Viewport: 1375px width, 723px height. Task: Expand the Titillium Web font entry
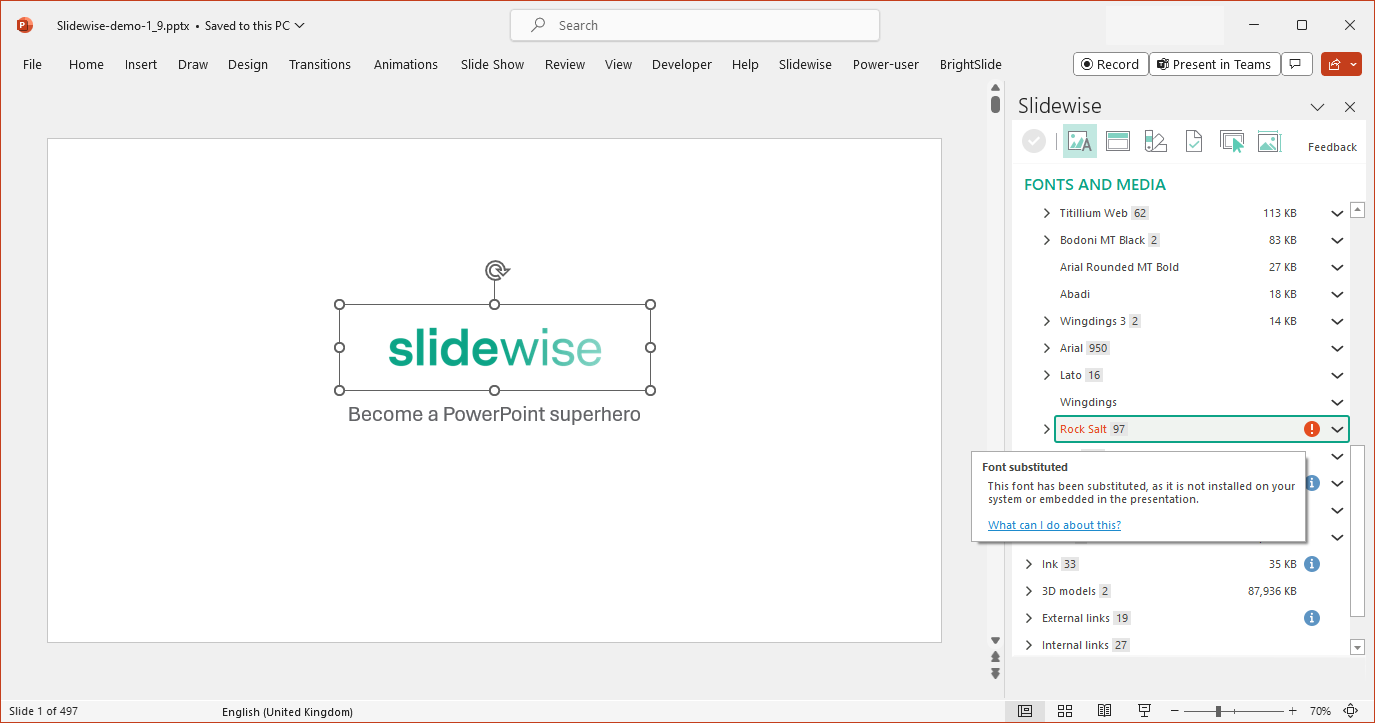click(x=1046, y=212)
